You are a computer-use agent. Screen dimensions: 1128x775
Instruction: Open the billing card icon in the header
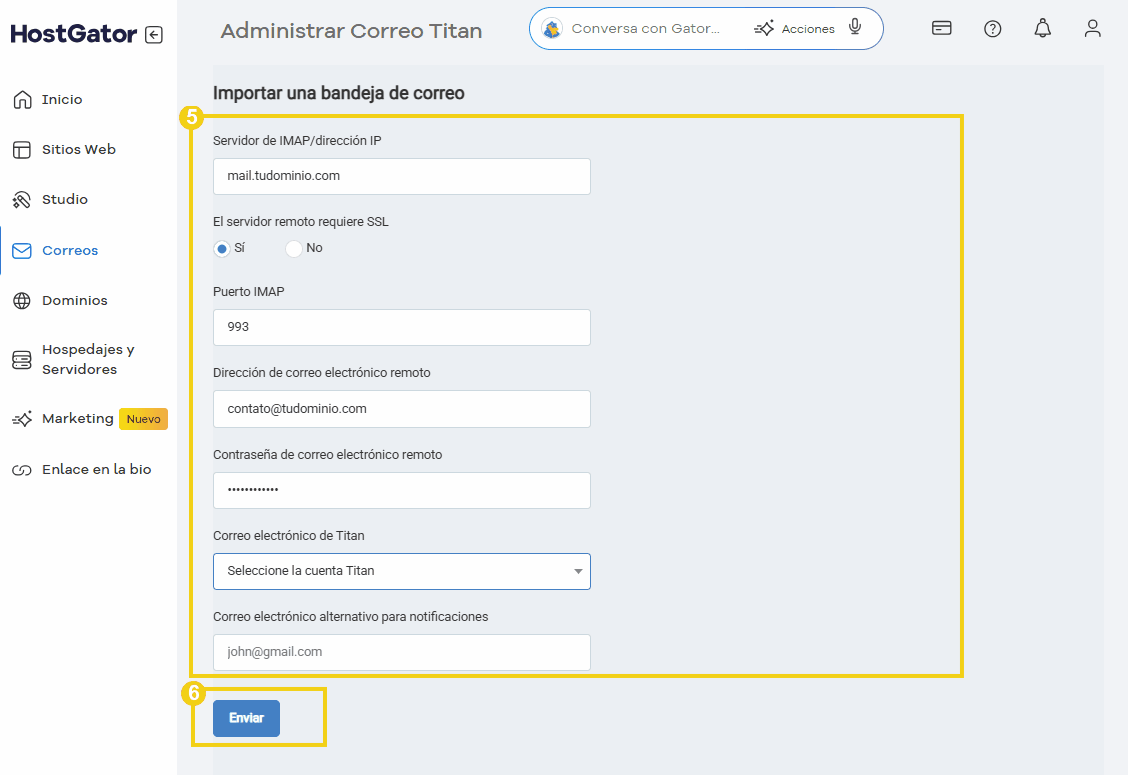click(x=941, y=28)
